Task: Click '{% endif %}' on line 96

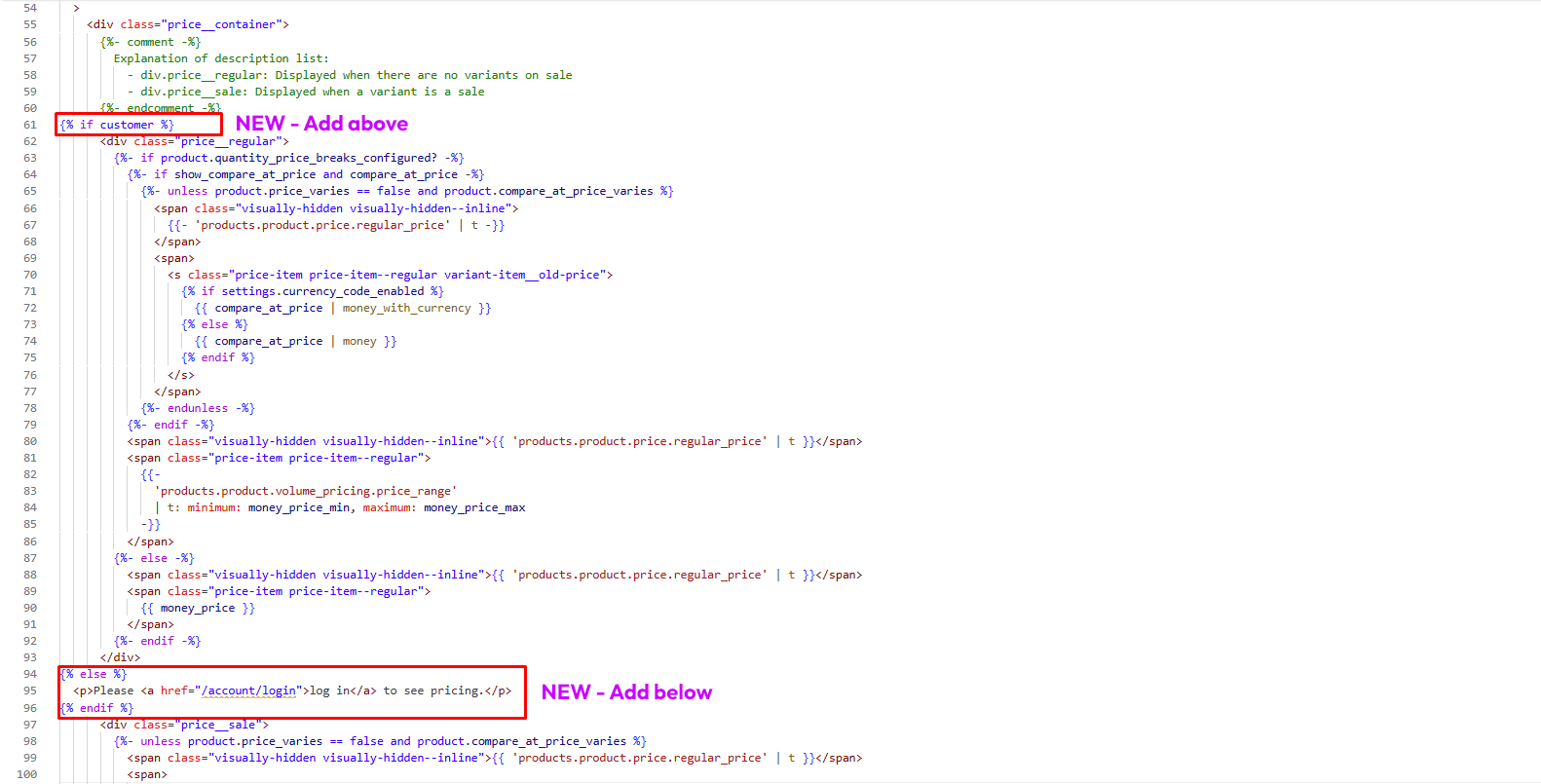Action: pos(96,708)
